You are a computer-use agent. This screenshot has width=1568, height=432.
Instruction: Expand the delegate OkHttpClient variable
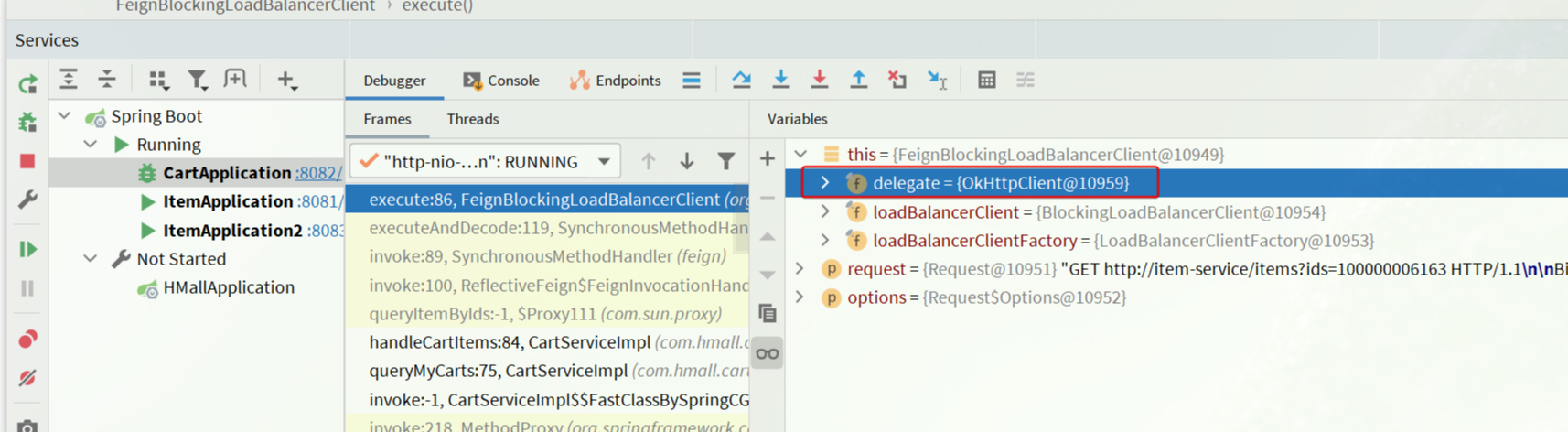click(825, 183)
